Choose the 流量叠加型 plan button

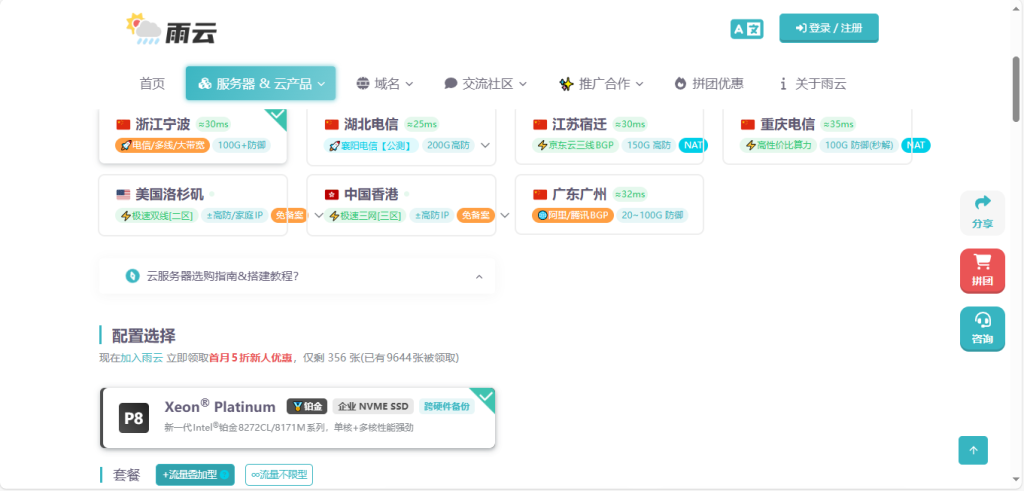point(197,475)
